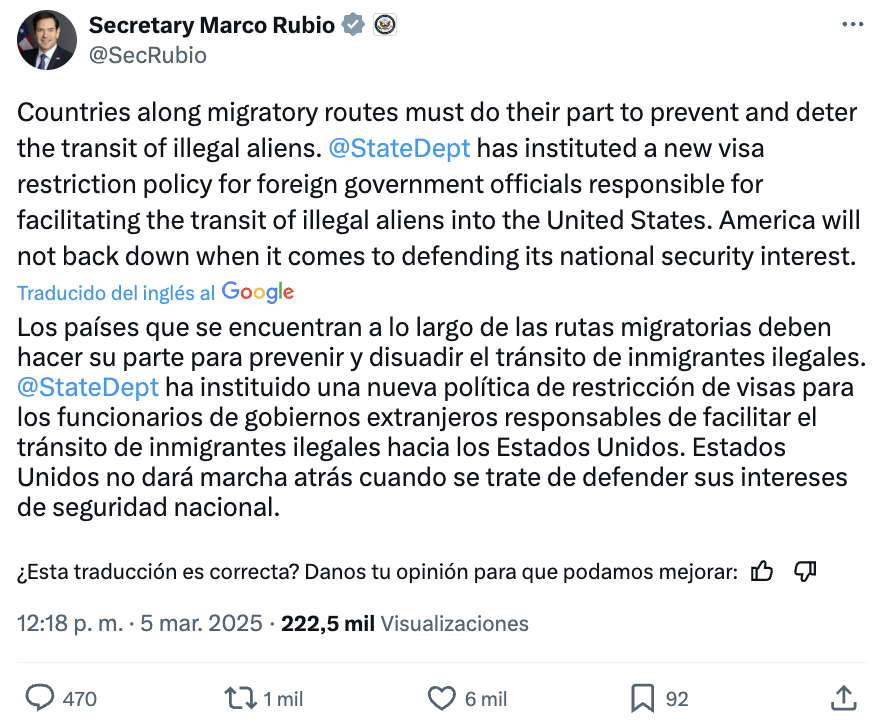Click the 470 replies count

pos(80,699)
